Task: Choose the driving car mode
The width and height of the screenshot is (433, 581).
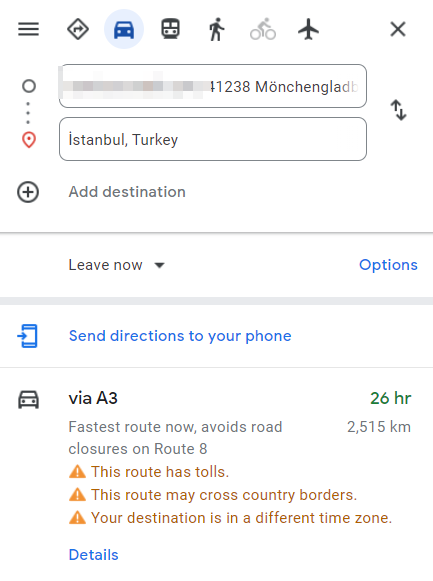Action: (124, 29)
